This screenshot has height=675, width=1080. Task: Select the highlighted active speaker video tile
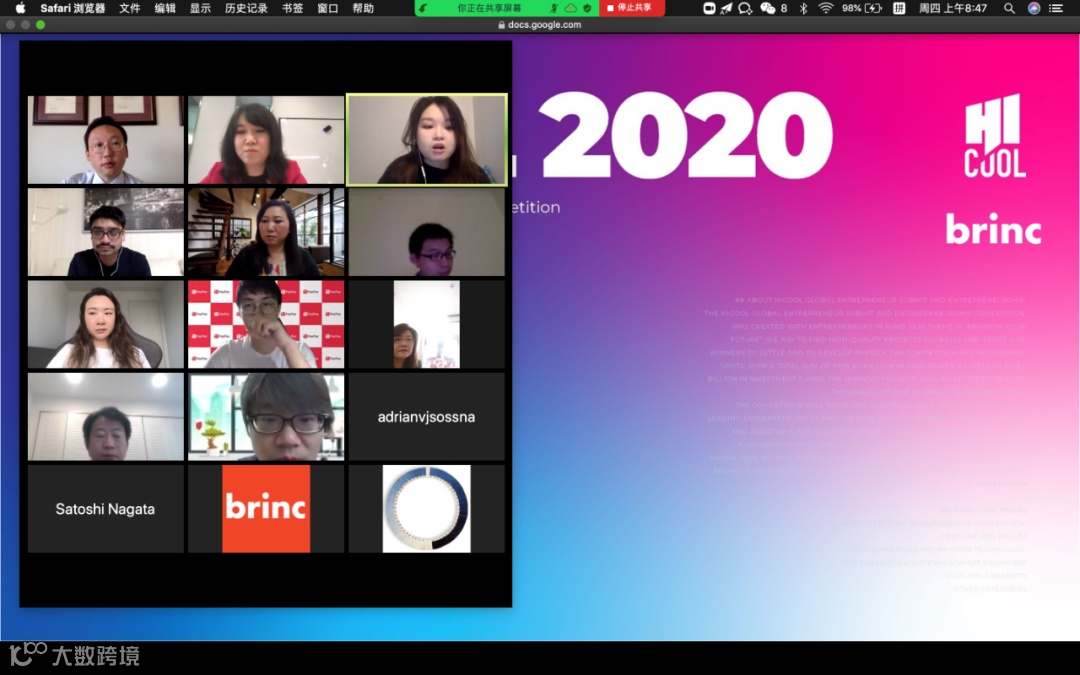coord(427,140)
